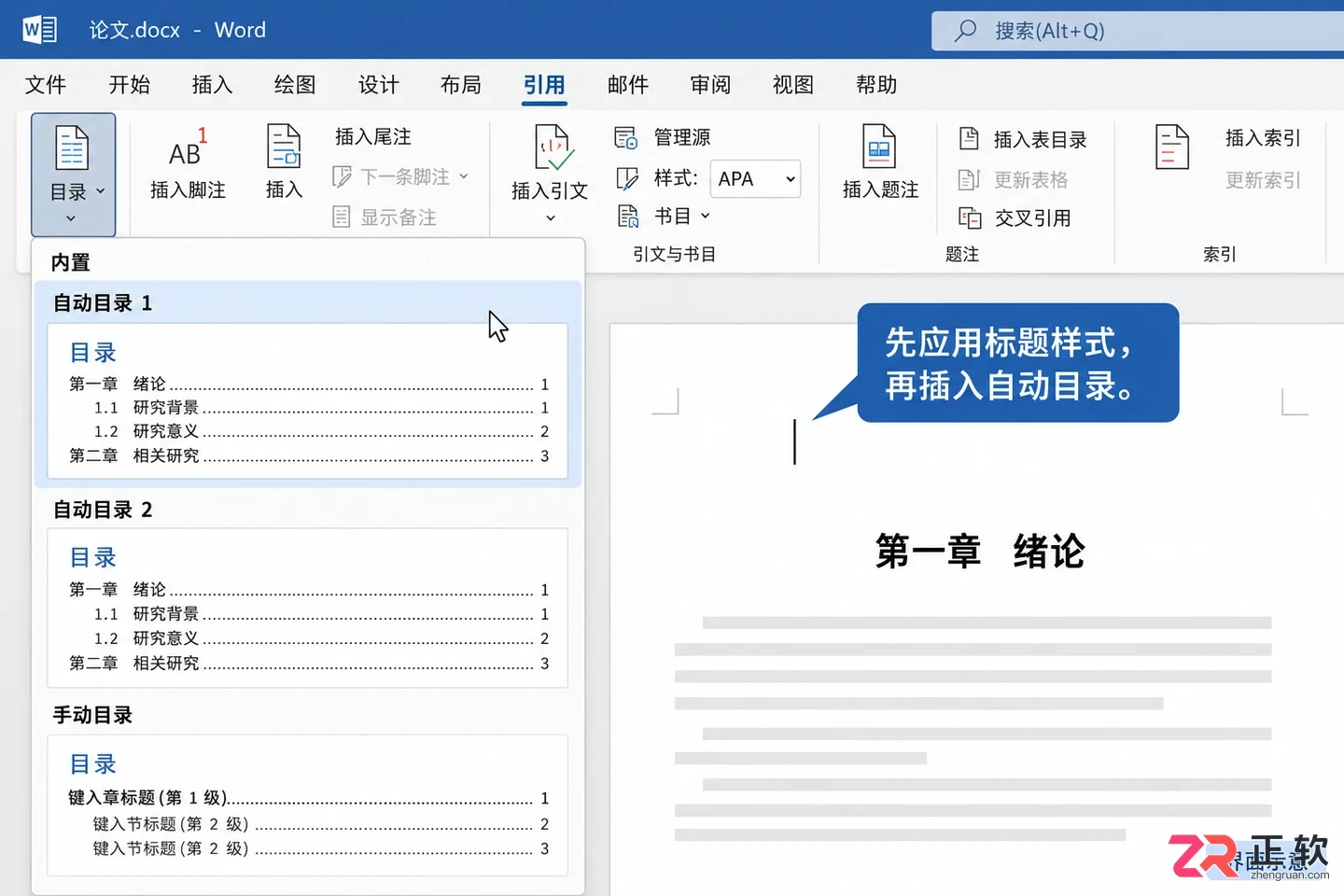Click the 插入脚注 AB footnote icon
Viewport: 1344px width, 896px height.
point(188,147)
